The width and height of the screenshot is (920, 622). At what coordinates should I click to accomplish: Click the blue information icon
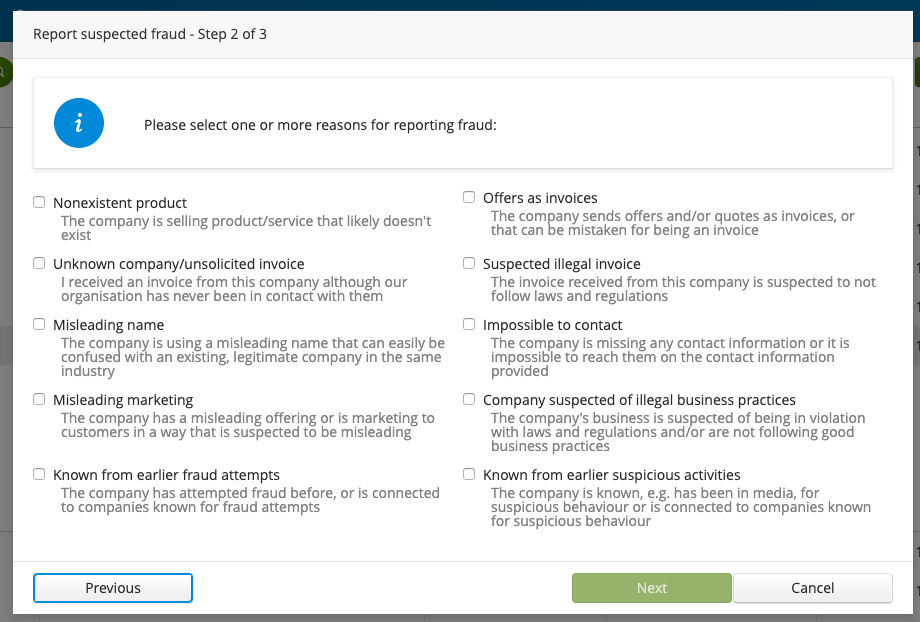coord(79,123)
